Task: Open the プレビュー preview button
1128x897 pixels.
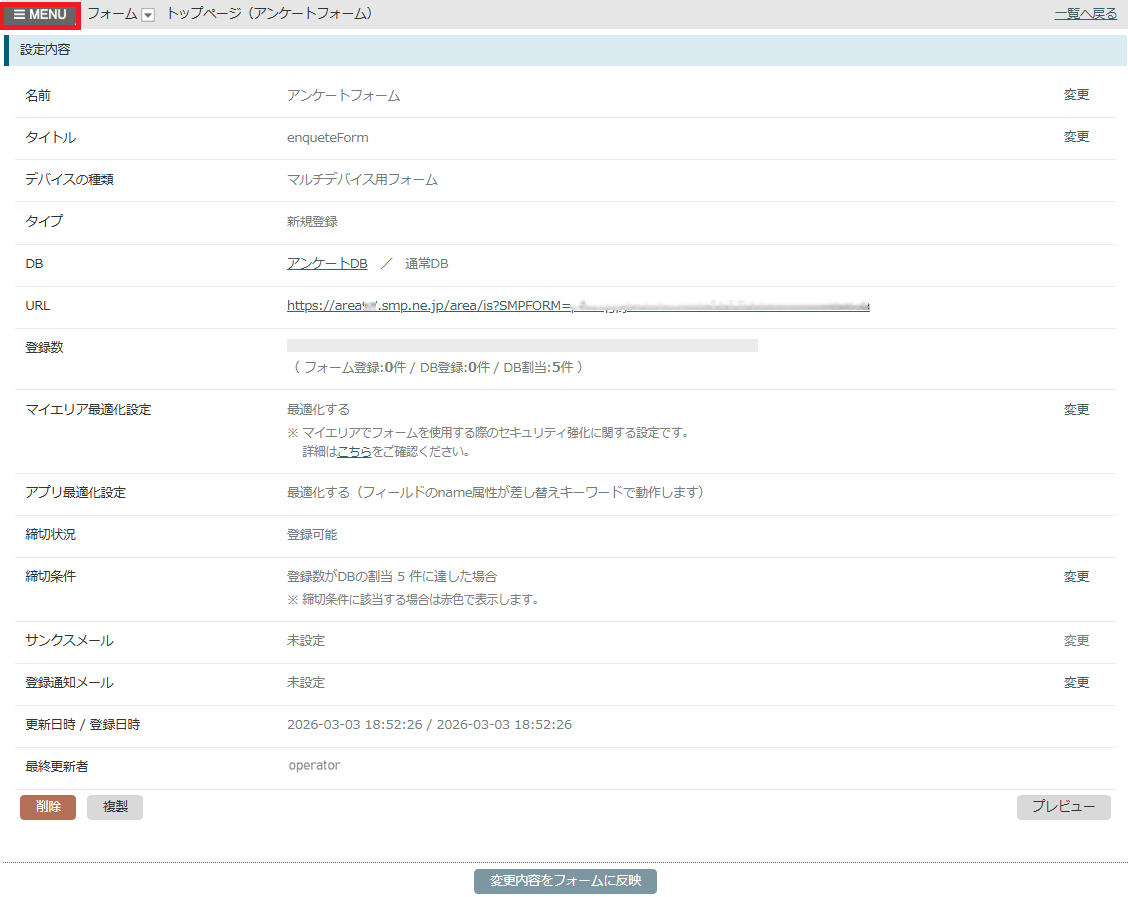Action: coord(1063,807)
